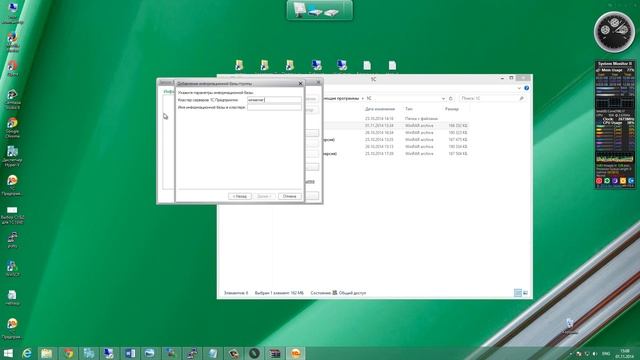Sort Explorer by 'Дата изменения' column
640x360 pixels.
tap(380, 109)
